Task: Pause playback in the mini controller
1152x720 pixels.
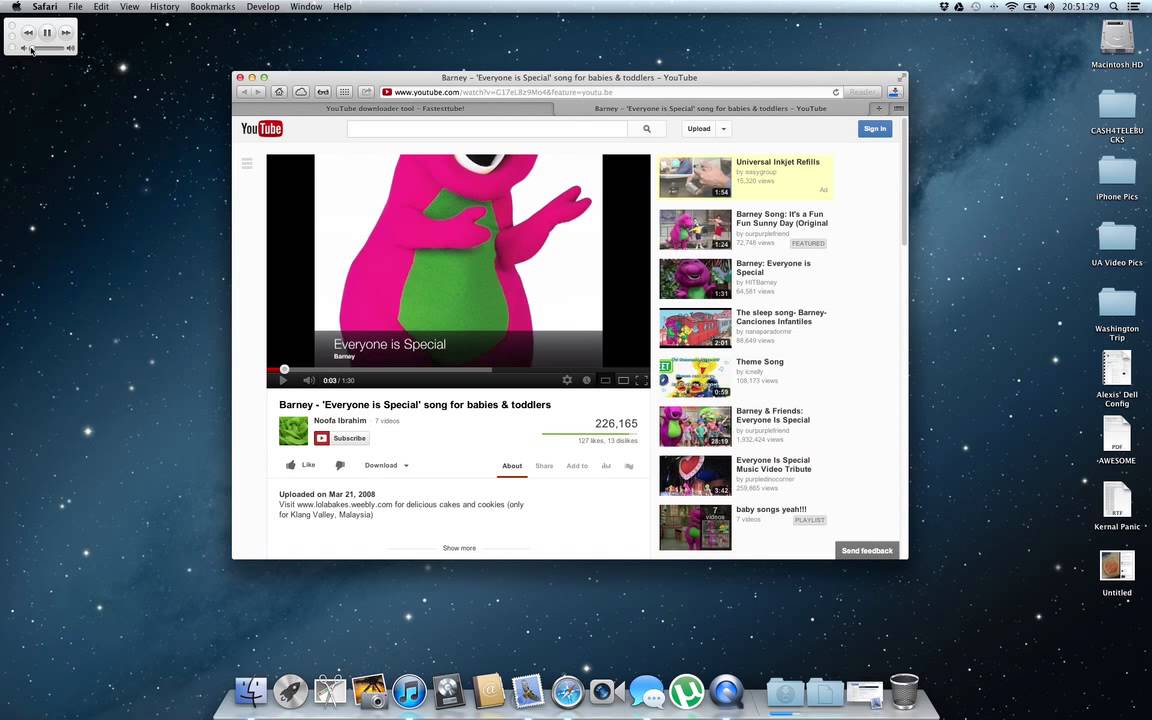Action: point(47,32)
